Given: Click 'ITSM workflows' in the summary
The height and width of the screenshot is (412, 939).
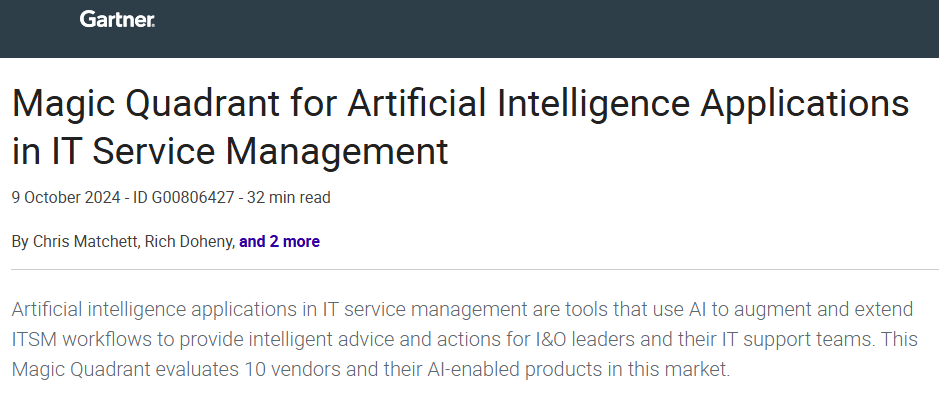Looking at the screenshot, I should [79, 338].
